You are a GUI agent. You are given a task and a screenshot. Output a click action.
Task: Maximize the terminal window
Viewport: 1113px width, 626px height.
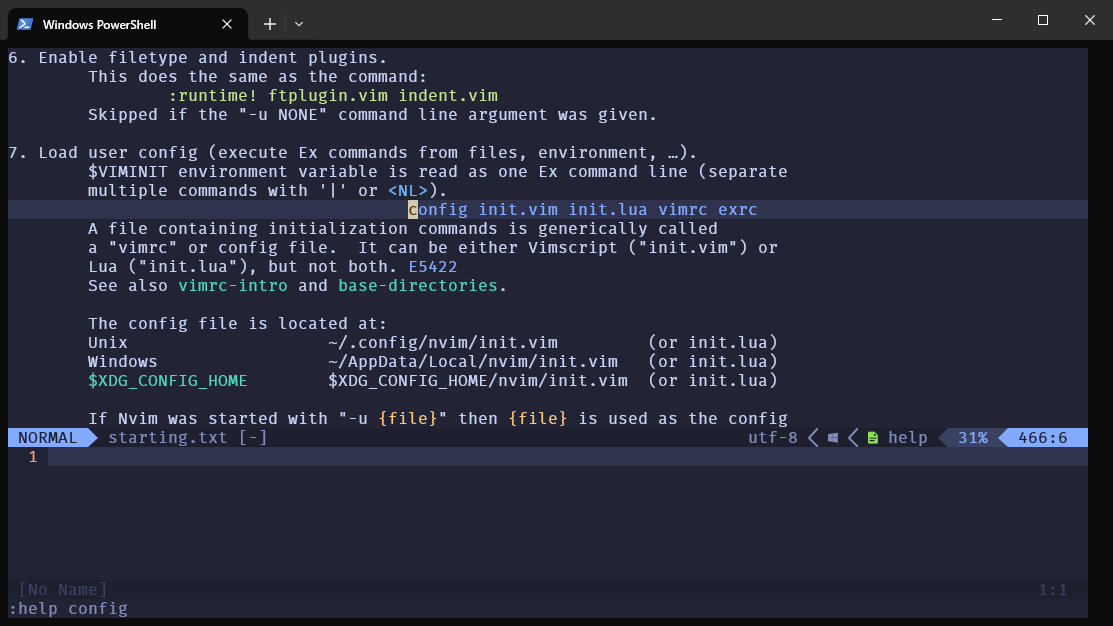pyautogui.click(x=1043, y=20)
